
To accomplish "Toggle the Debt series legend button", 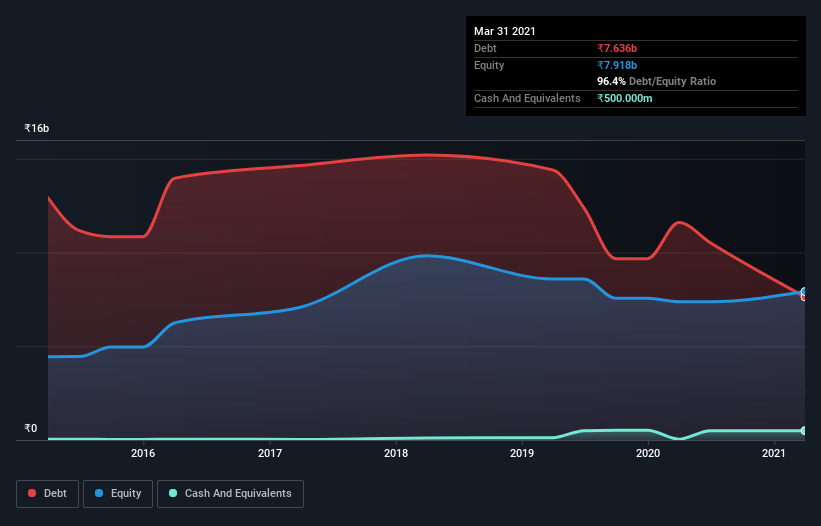I will point(48,494).
